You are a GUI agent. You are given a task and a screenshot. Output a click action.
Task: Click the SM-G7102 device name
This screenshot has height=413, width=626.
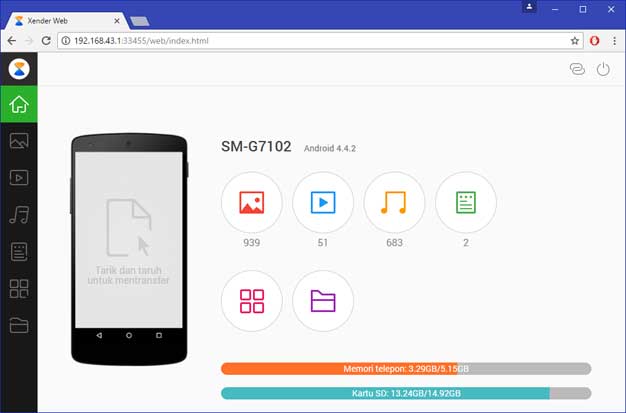point(256,147)
